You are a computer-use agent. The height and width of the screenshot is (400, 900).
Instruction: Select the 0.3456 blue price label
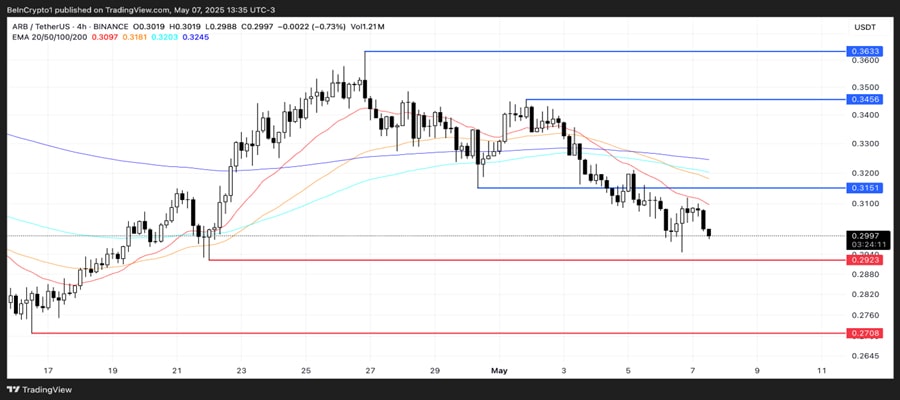pyautogui.click(x=865, y=99)
